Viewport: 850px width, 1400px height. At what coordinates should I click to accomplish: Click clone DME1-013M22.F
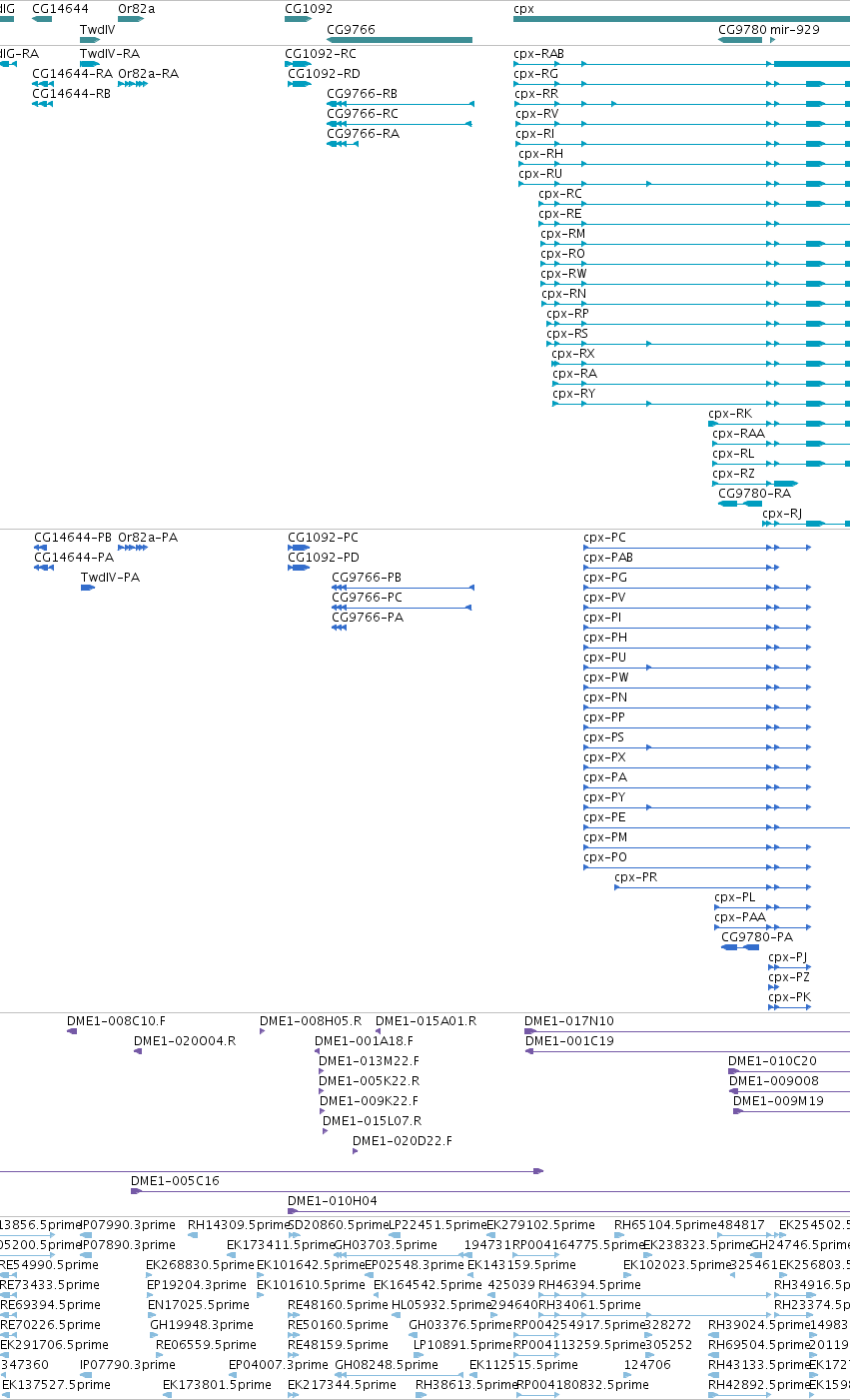click(x=369, y=1061)
